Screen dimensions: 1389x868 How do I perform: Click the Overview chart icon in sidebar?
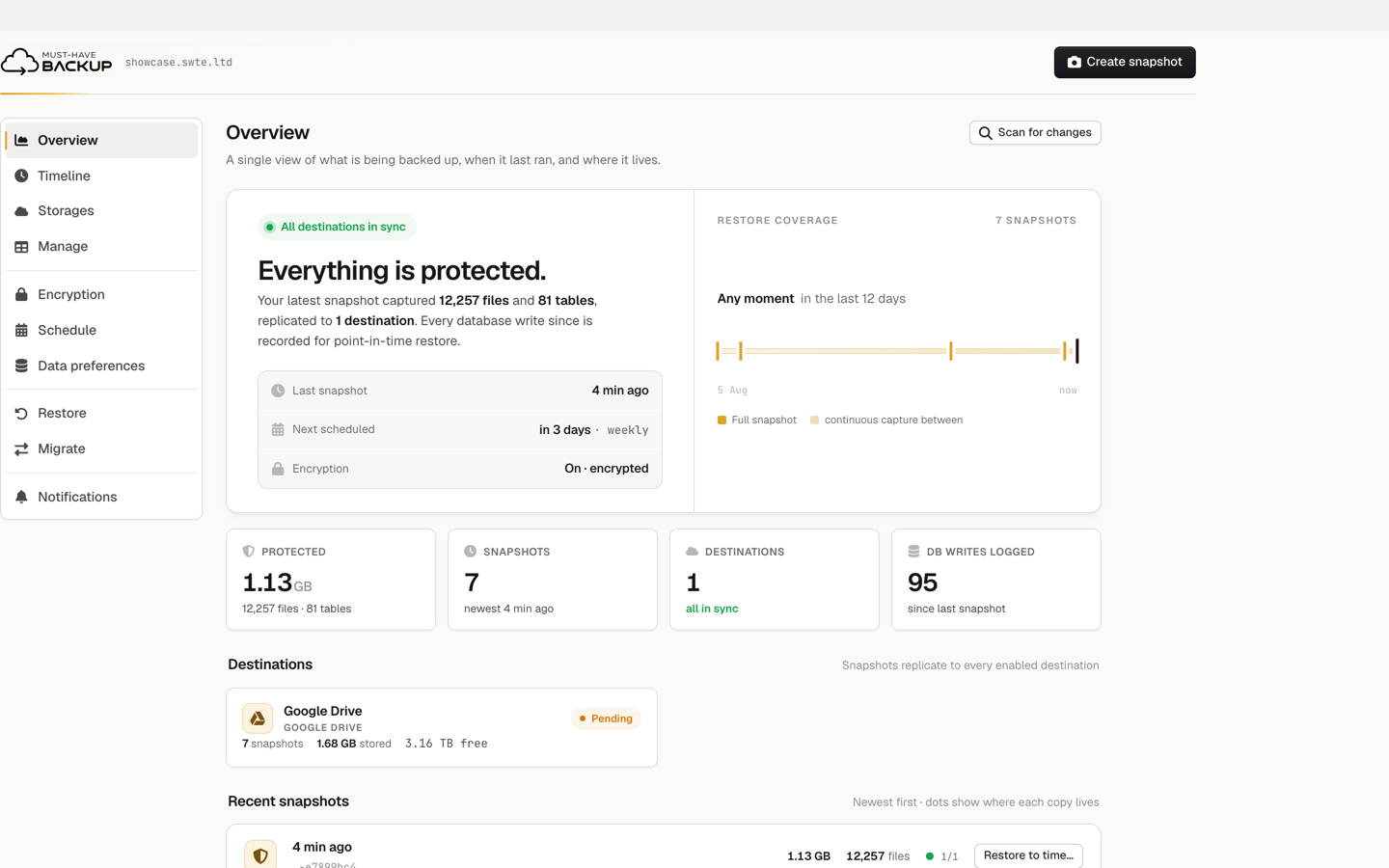[x=21, y=140]
